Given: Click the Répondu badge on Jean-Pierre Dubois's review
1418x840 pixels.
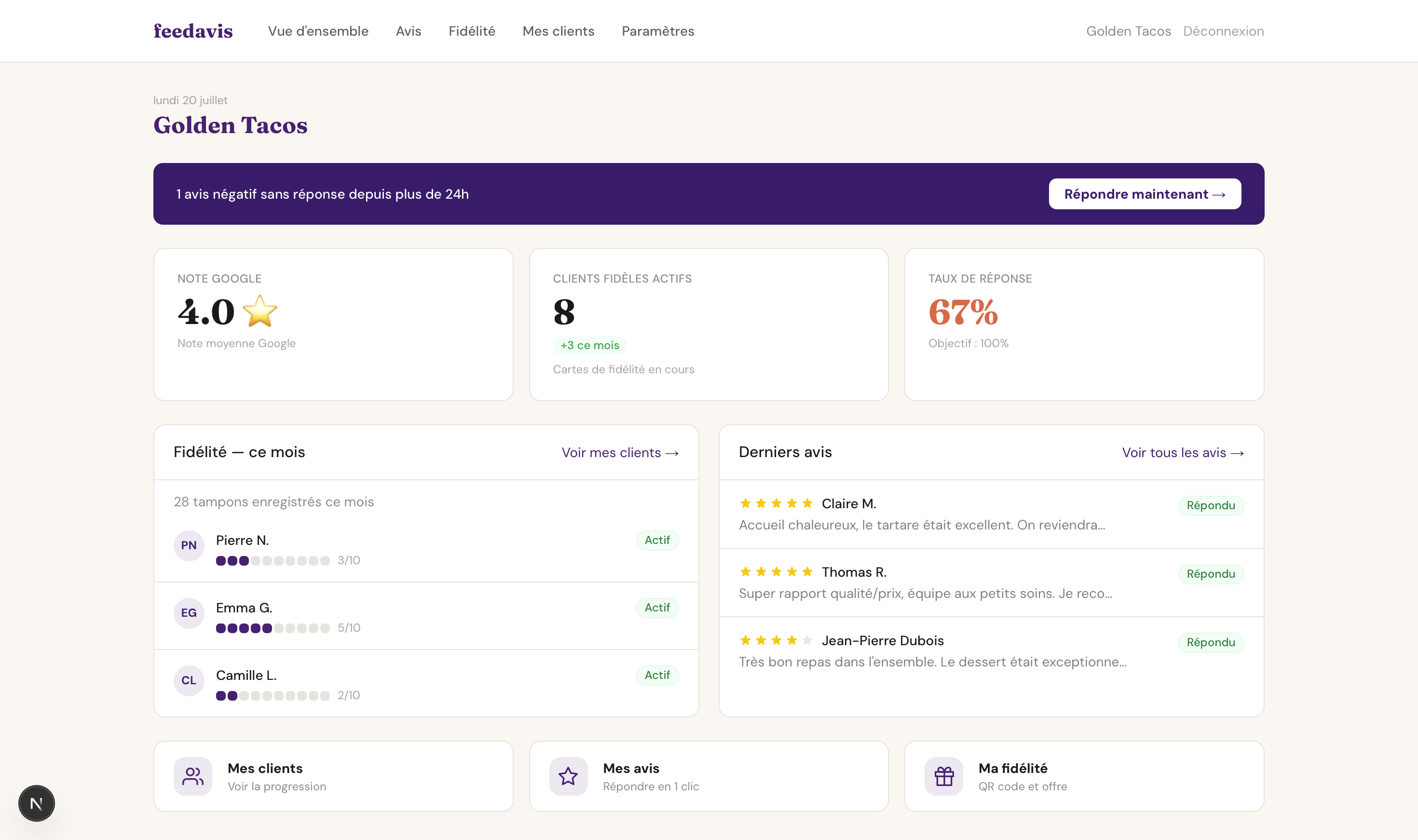Looking at the screenshot, I should [x=1211, y=642].
